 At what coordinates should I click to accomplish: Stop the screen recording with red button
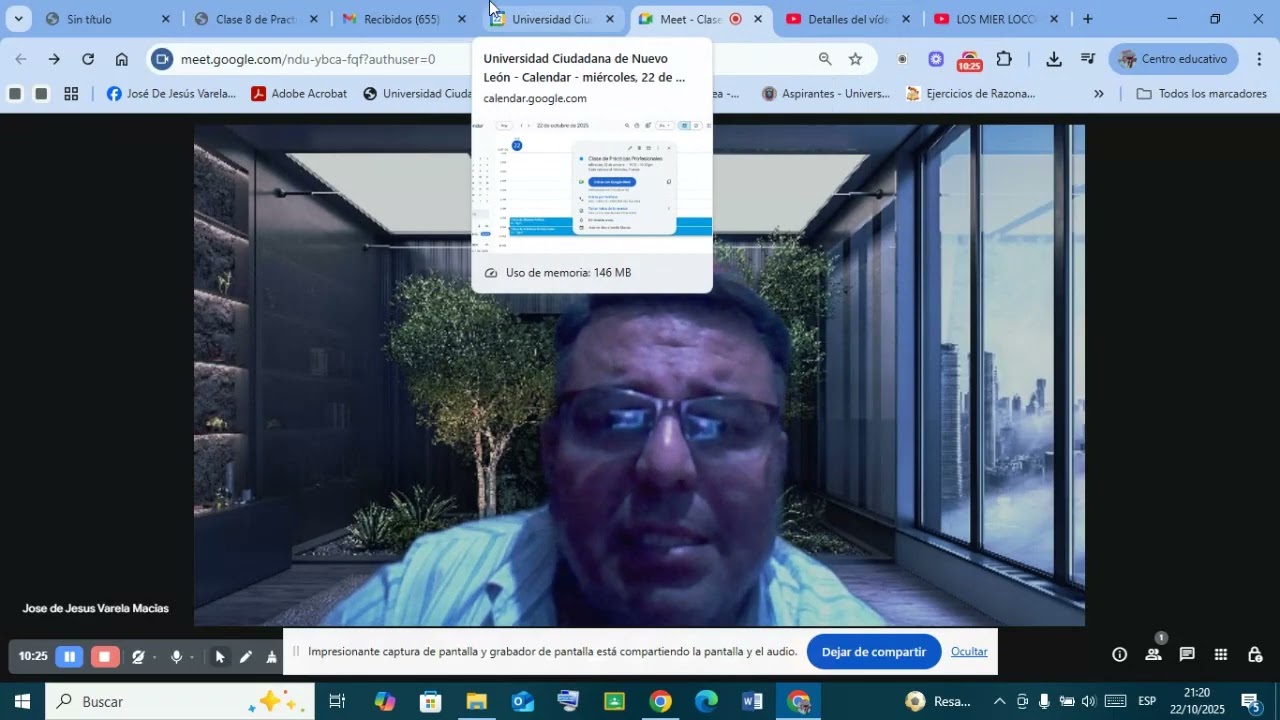104,657
